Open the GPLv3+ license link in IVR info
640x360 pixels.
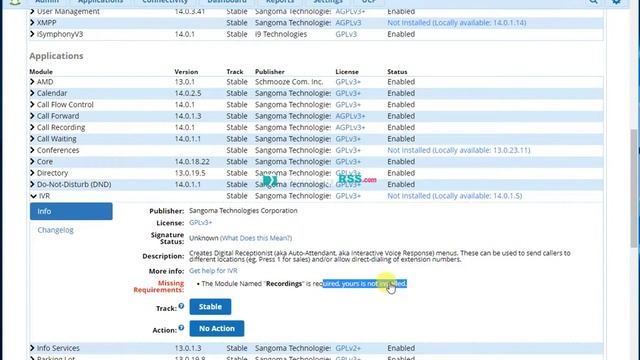pyautogui.click(x=200, y=223)
